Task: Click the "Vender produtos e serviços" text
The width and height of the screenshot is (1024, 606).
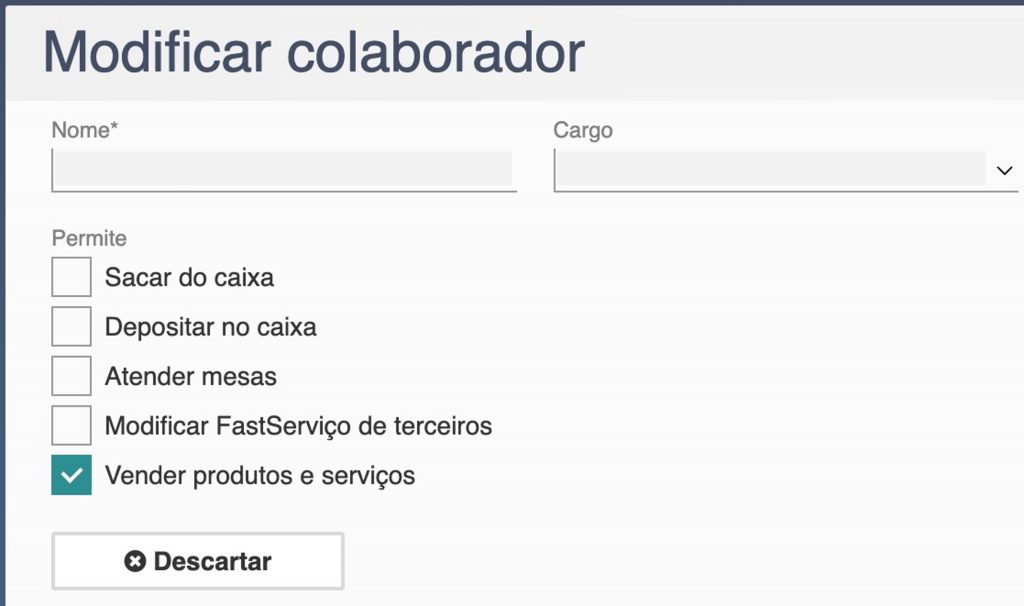Action: [x=259, y=475]
